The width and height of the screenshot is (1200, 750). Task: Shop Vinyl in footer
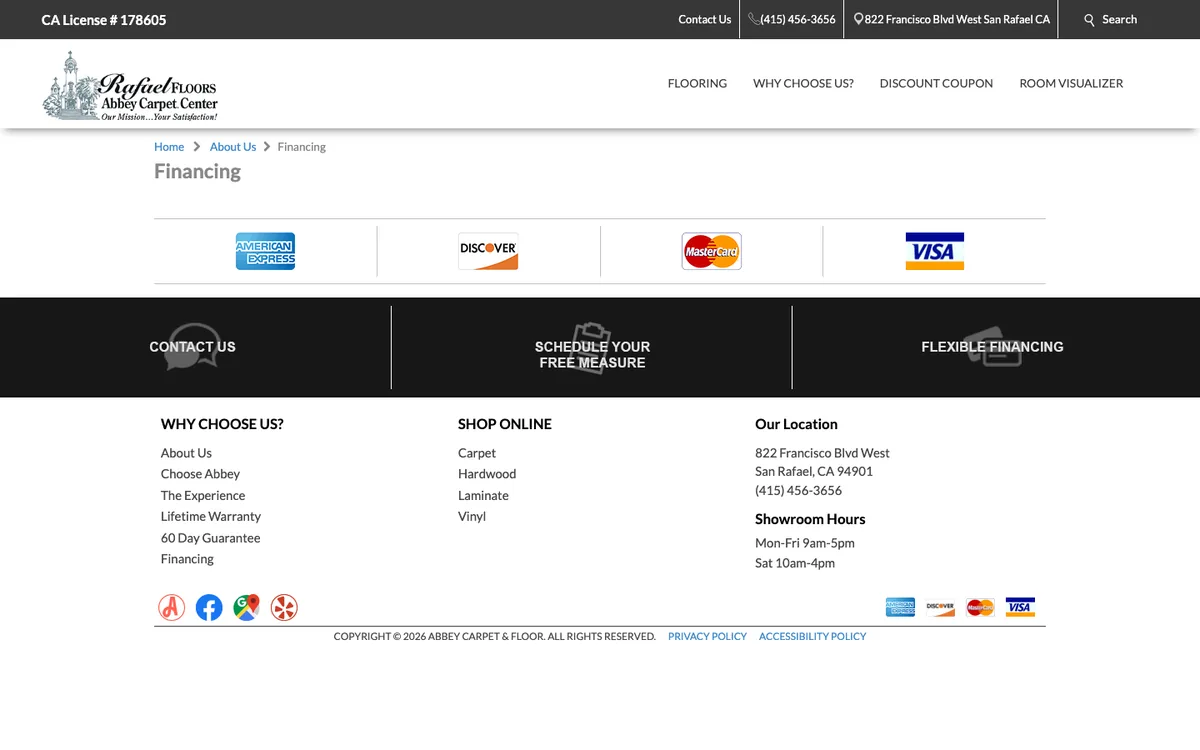click(x=472, y=517)
